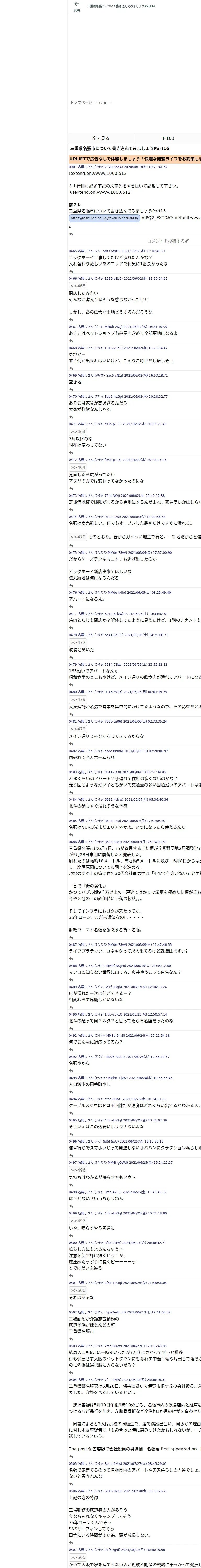Click the reply arrow under post 0001
The image size is (201, 1568).
71,234
